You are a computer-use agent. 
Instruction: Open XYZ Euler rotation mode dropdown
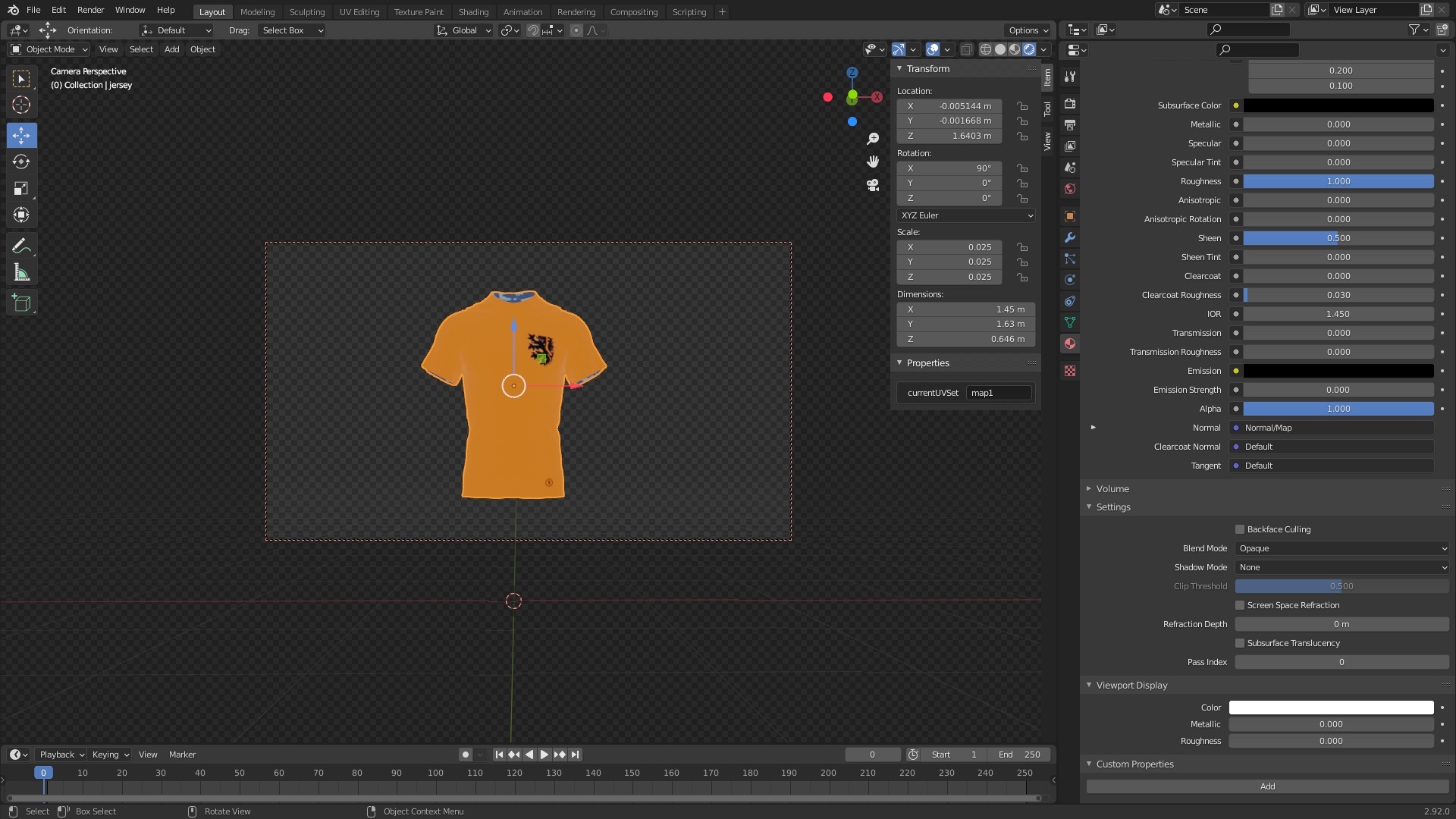[x=966, y=215]
